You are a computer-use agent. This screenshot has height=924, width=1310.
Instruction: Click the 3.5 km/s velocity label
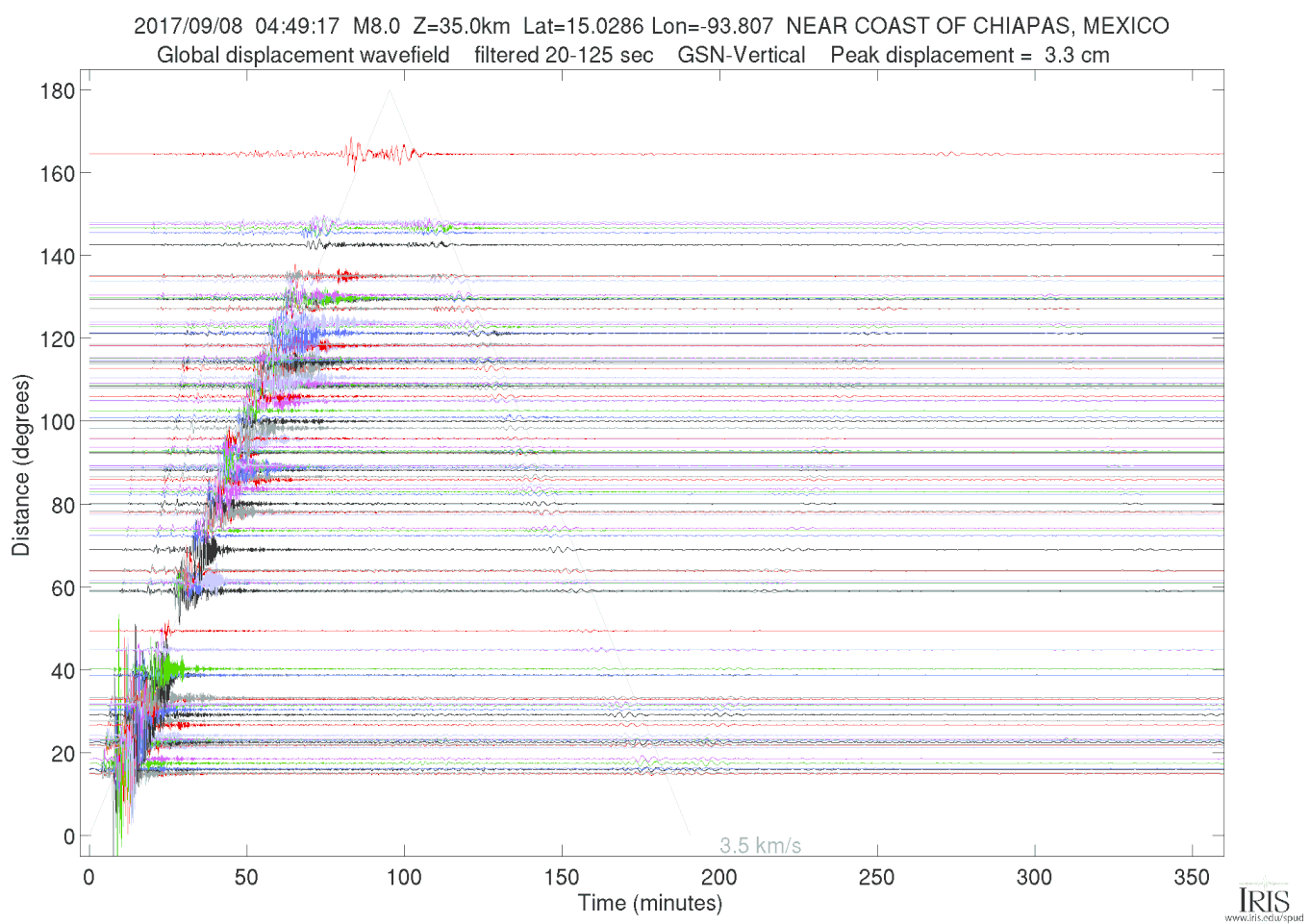[x=760, y=845]
